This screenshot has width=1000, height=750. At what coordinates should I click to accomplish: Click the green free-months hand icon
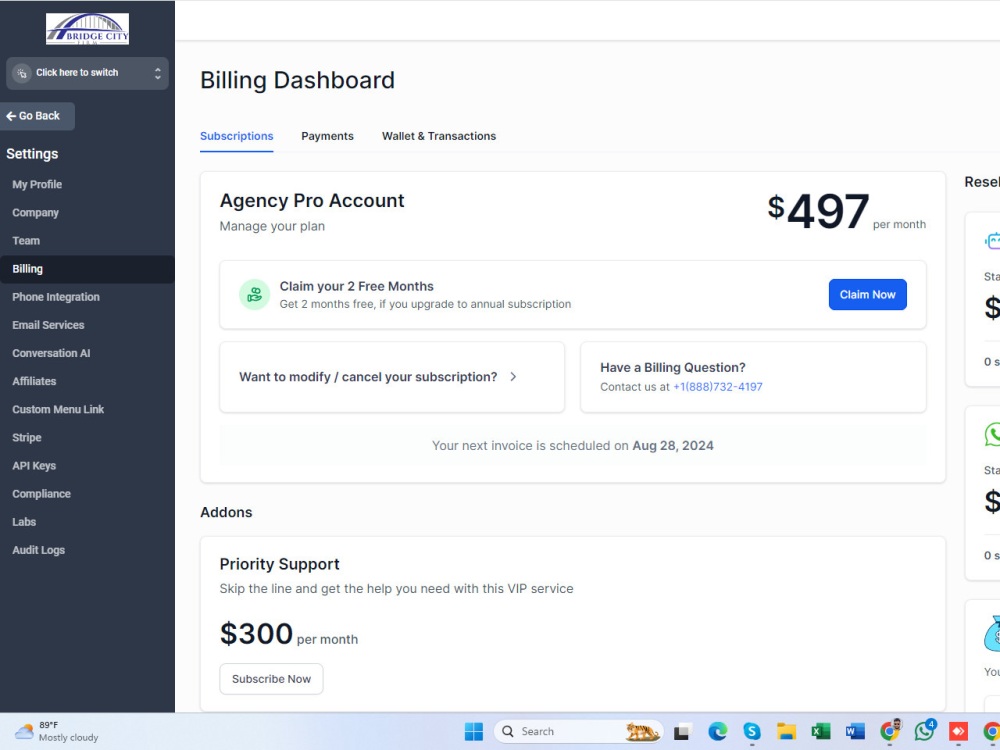point(254,295)
